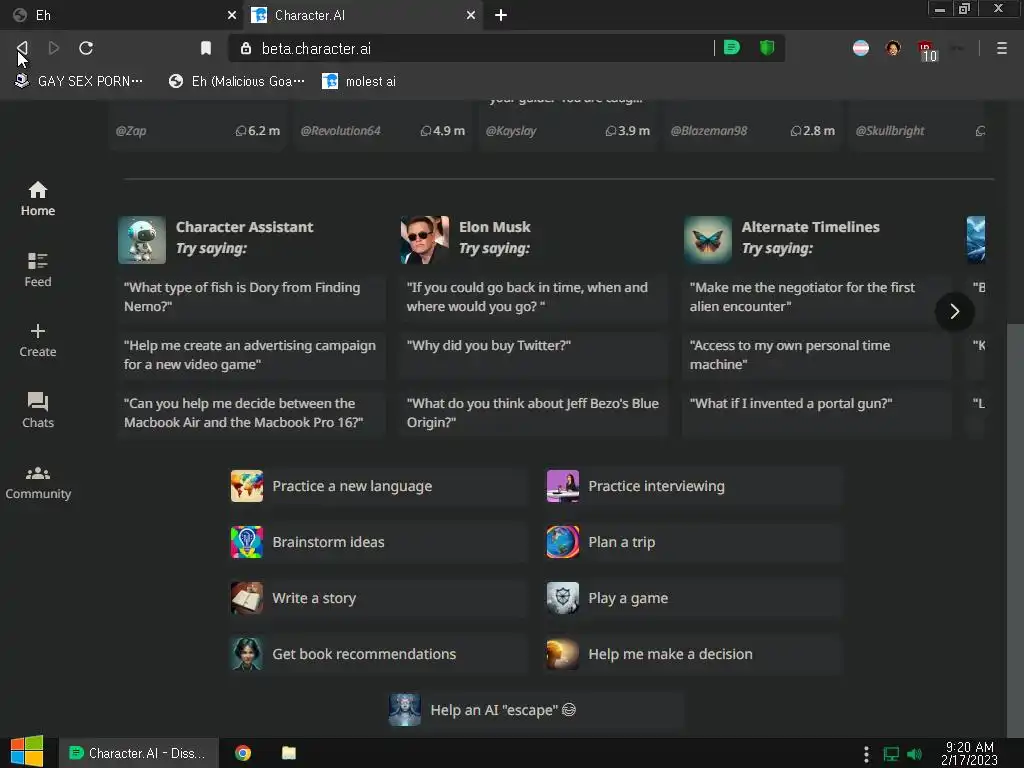Screen dimensions: 1024x768
Task: Select Get book recommendations
Action: click(x=377, y=654)
